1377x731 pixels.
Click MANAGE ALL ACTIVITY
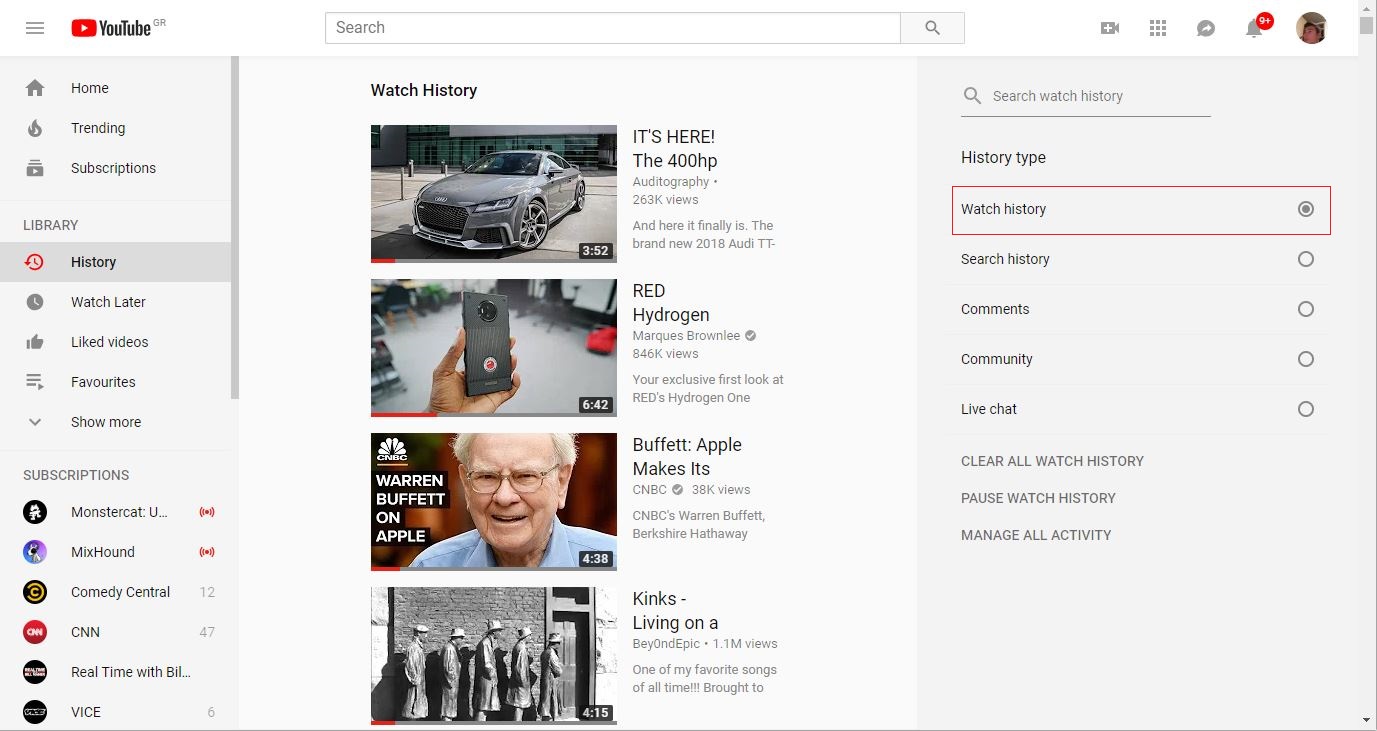pos(1036,535)
